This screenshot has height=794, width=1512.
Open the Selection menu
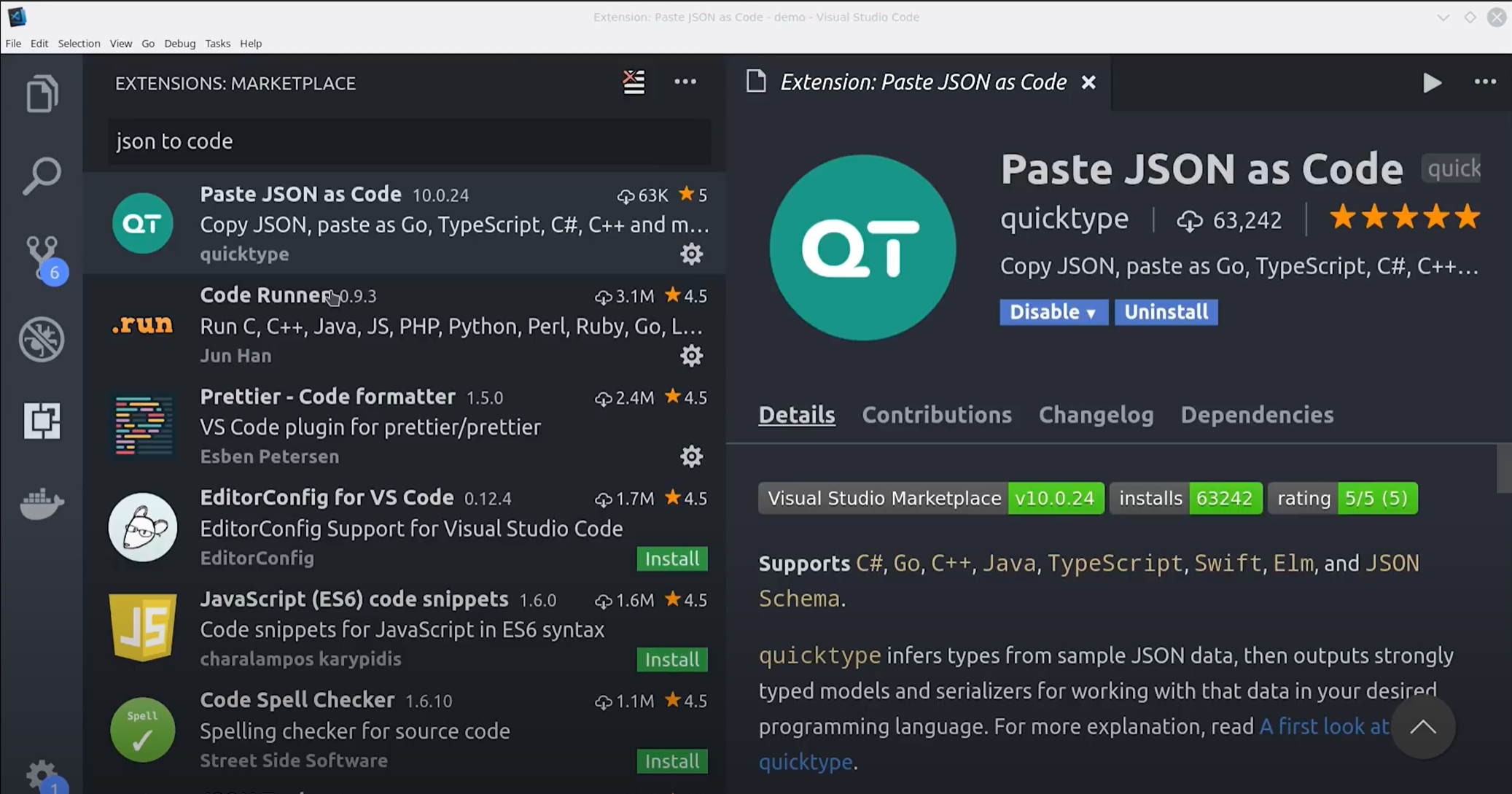pyautogui.click(x=79, y=43)
